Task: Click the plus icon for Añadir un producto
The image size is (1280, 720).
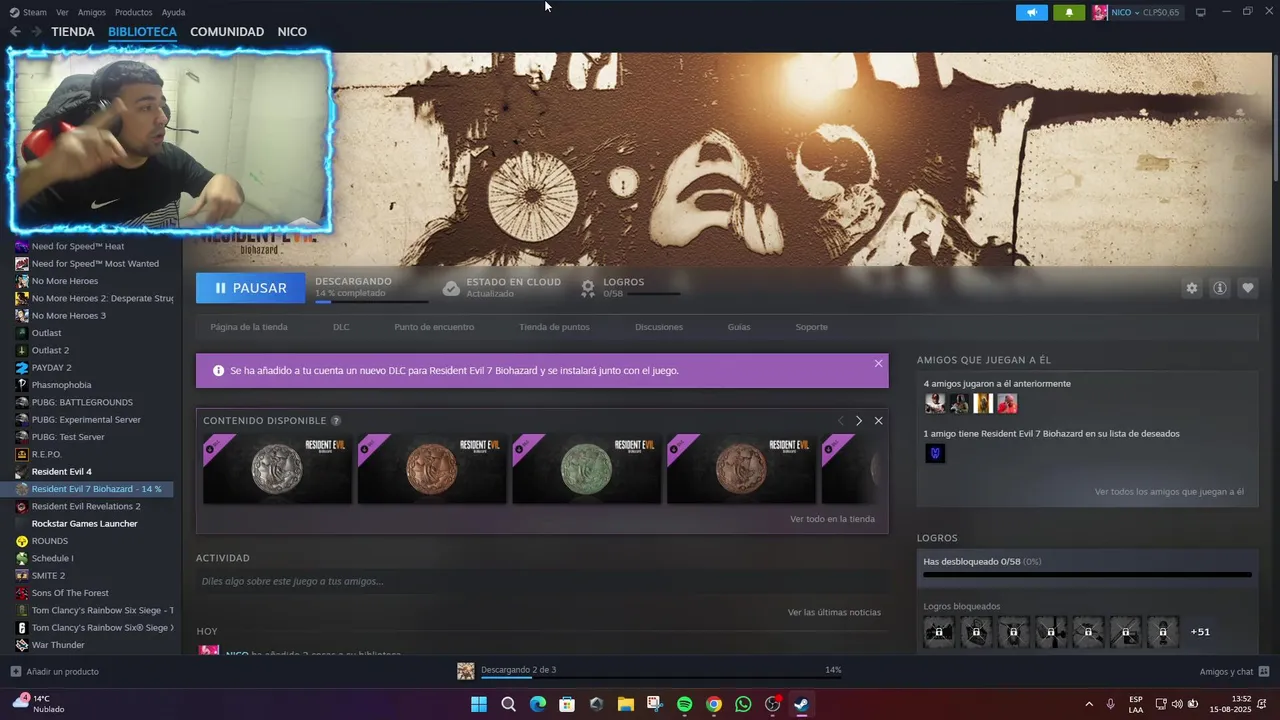Action: [x=15, y=671]
